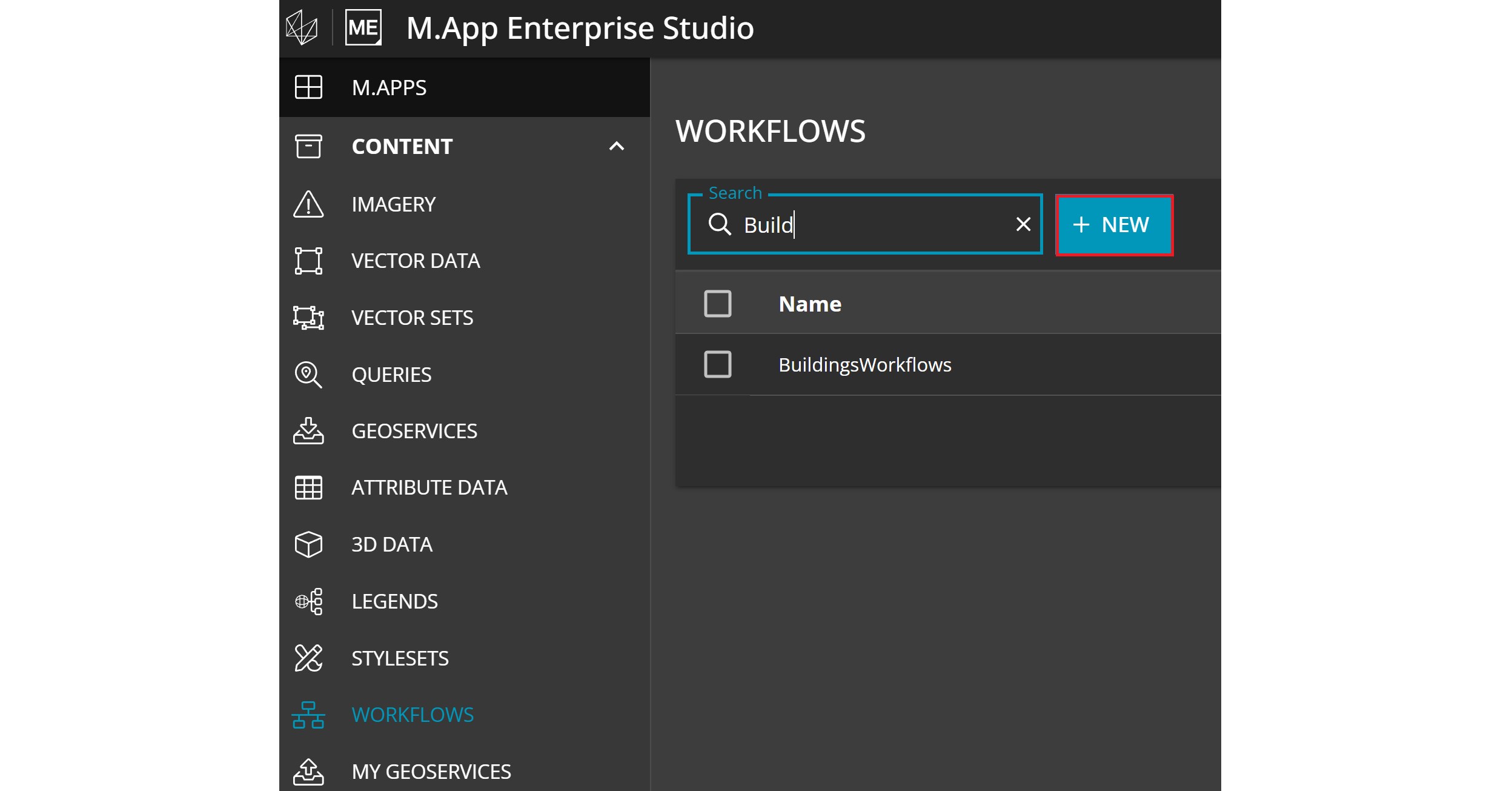Click the 3D DATA cube icon
The image size is (1512, 791).
[x=308, y=544]
